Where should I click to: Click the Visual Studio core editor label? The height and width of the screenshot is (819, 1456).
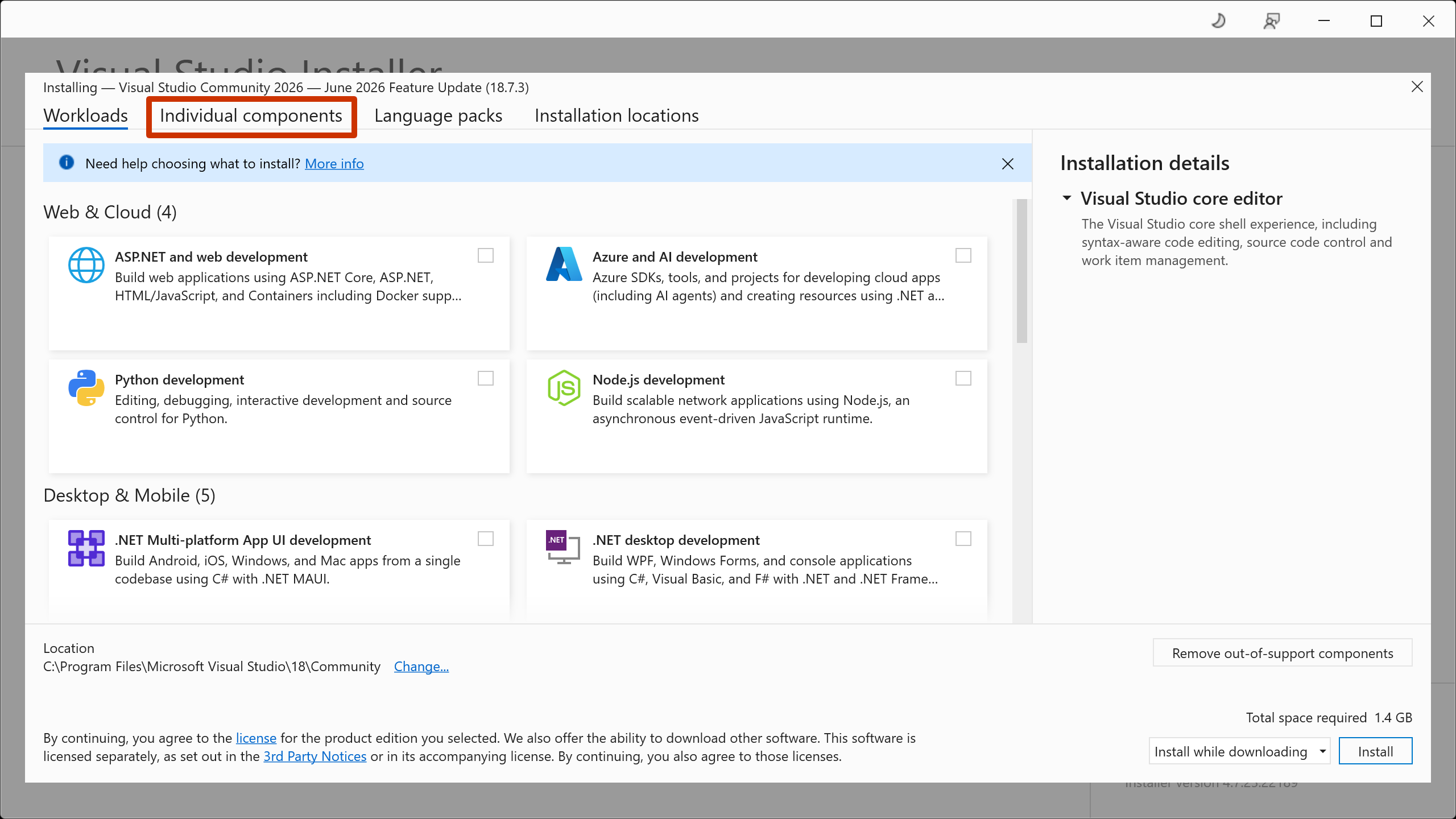point(1182,198)
